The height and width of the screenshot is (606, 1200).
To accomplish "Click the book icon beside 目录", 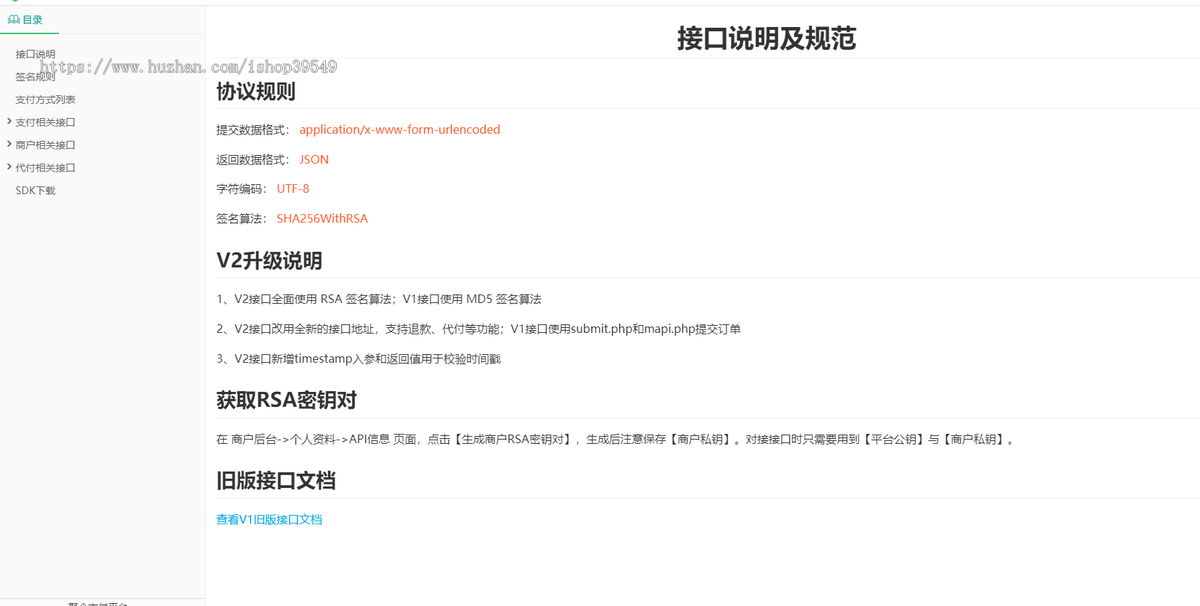I will (x=14, y=20).
